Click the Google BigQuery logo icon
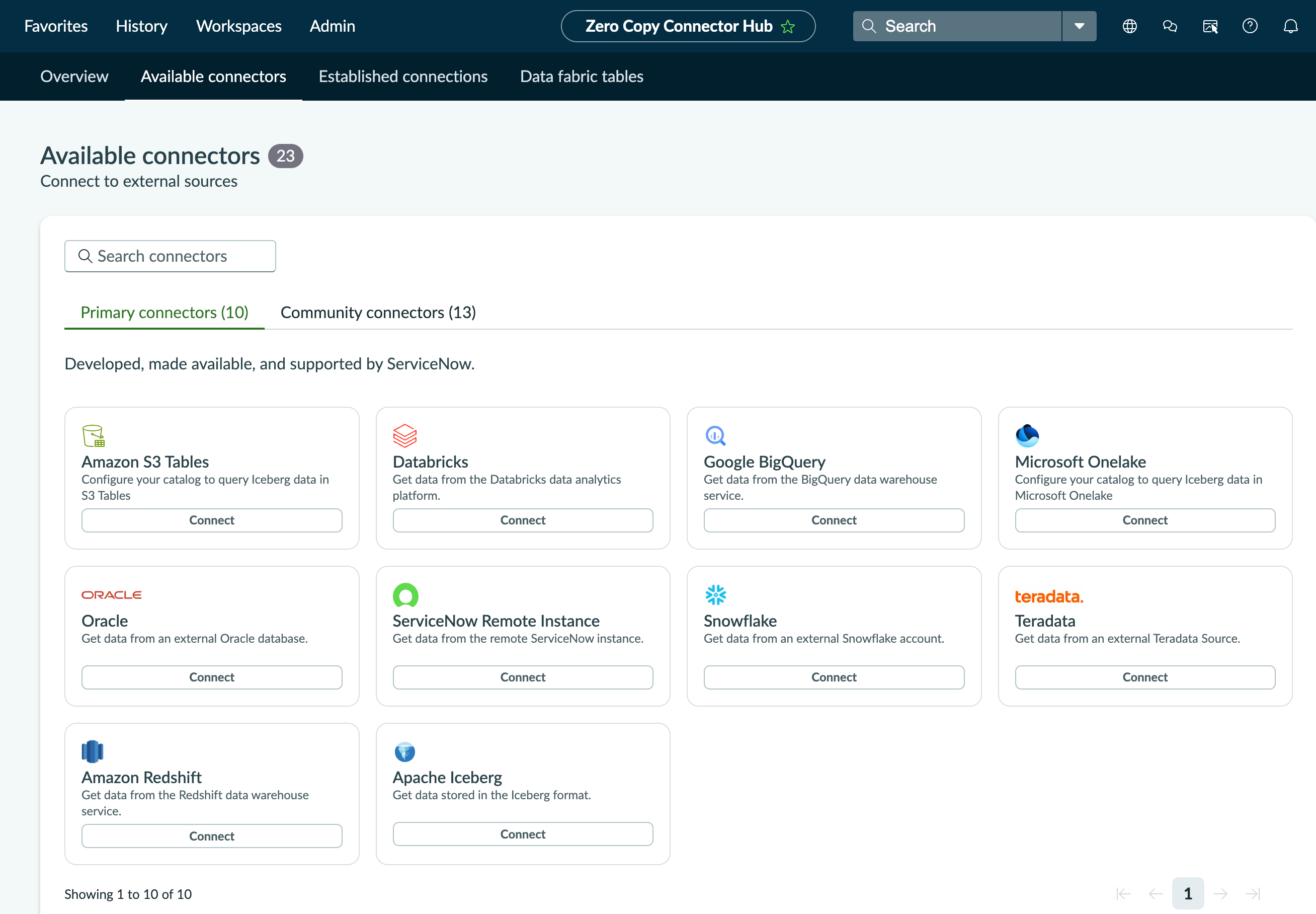Viewport: 1316px width, 914px height. 715,436
